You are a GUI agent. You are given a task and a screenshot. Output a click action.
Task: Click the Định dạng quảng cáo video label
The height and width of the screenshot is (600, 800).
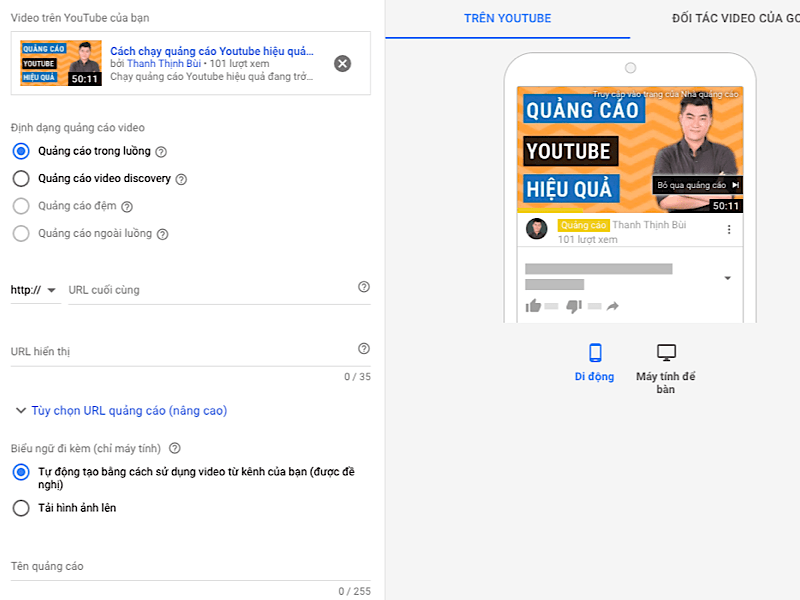click(78, 128)
